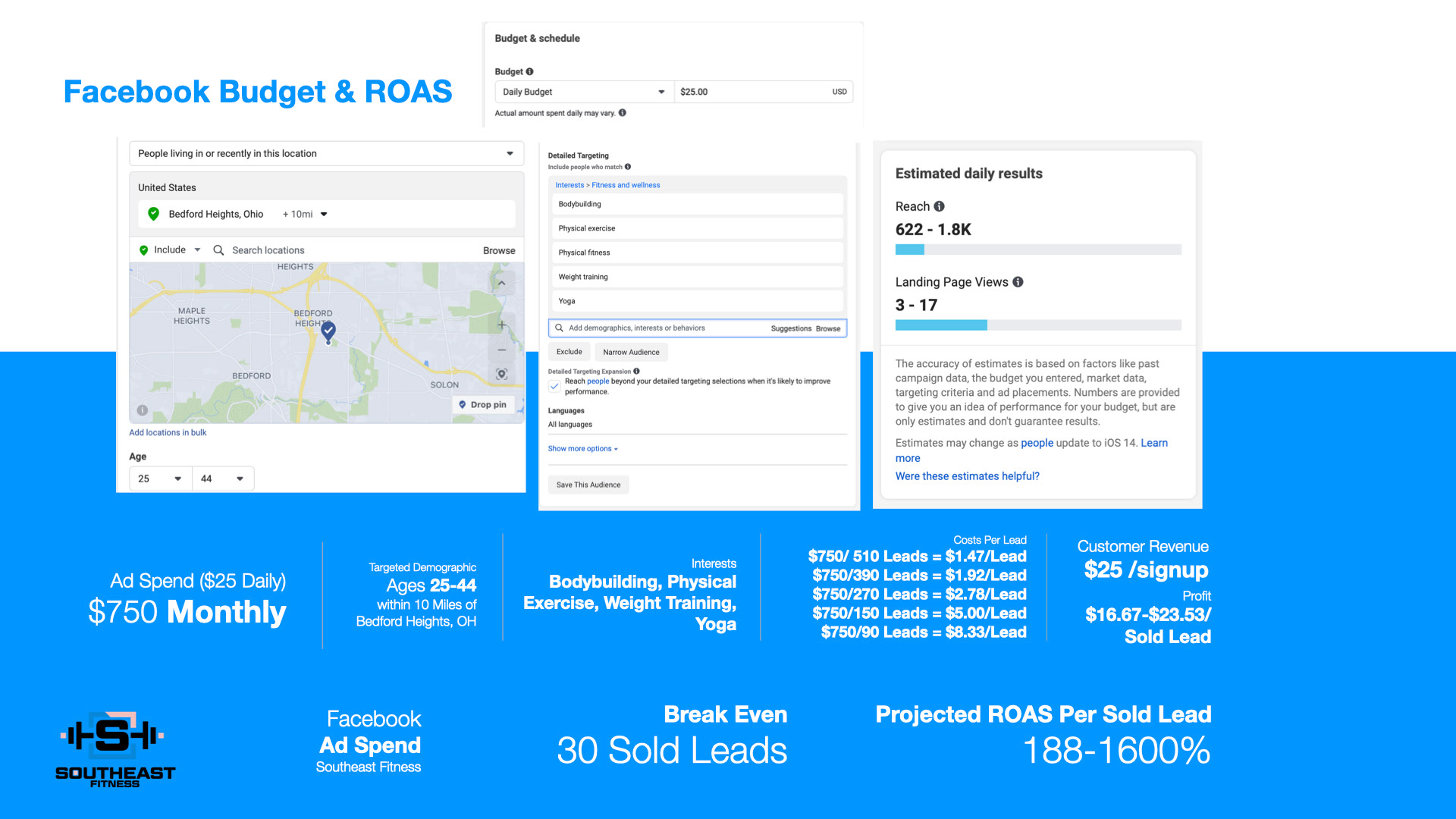Viewport: 1456px width, 819px height.
Task: Click the Exclude button
Action: (x=569, y=352)
